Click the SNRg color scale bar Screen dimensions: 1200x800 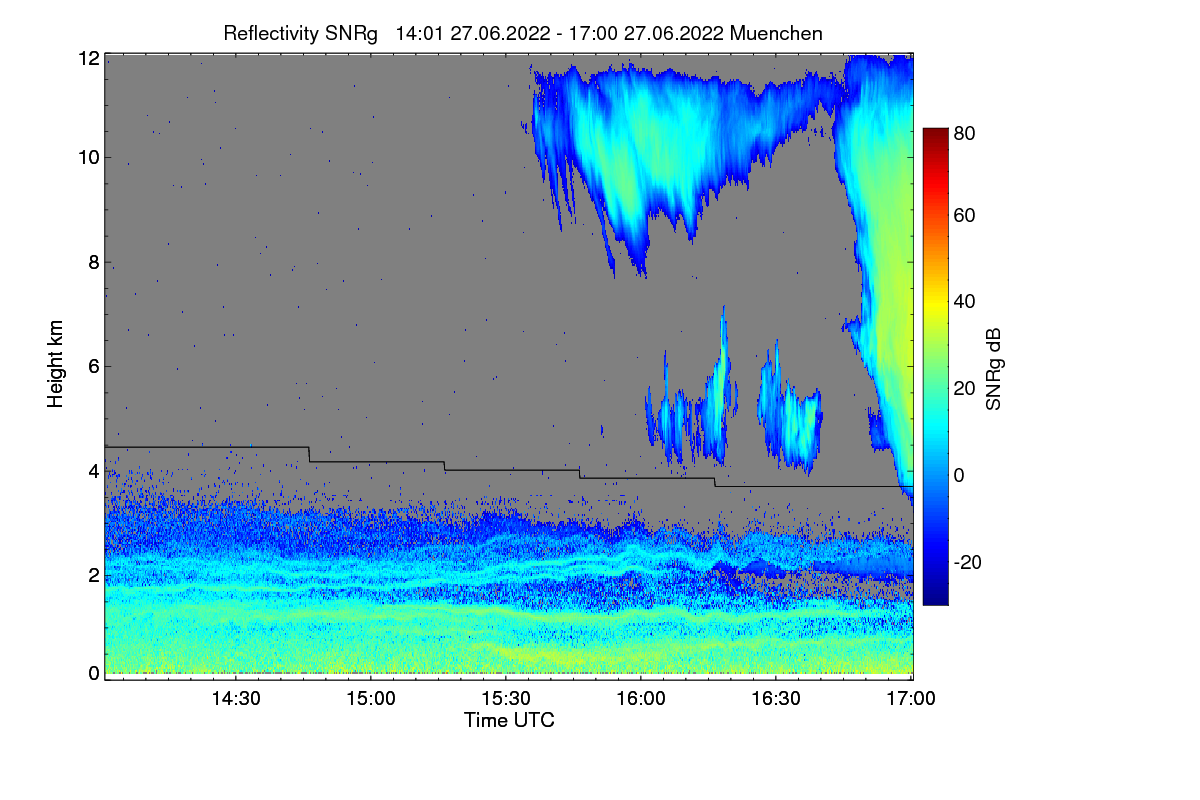(x=934, y=366)
